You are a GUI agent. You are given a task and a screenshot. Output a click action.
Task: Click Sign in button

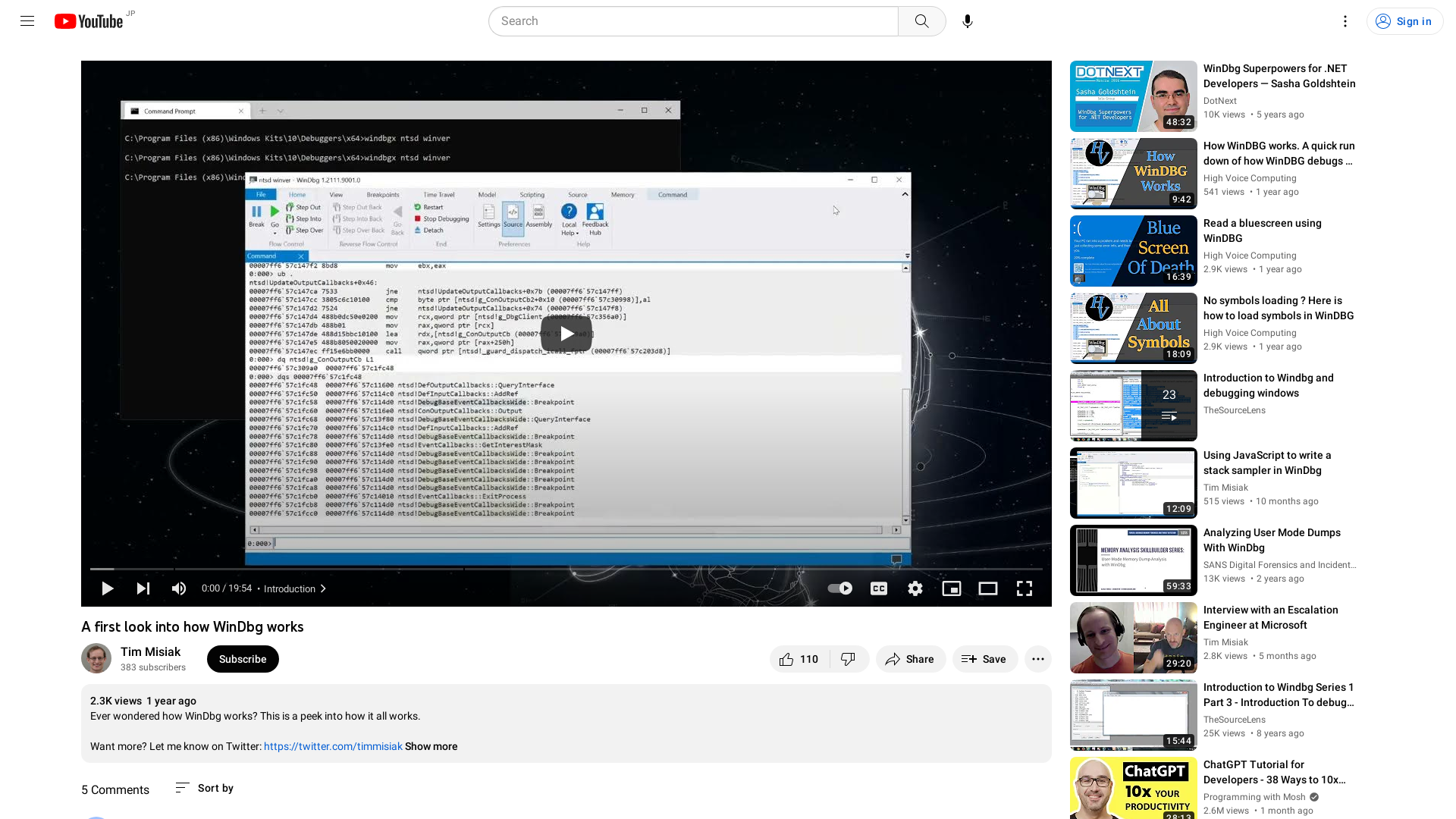(x=1404, y=21)
